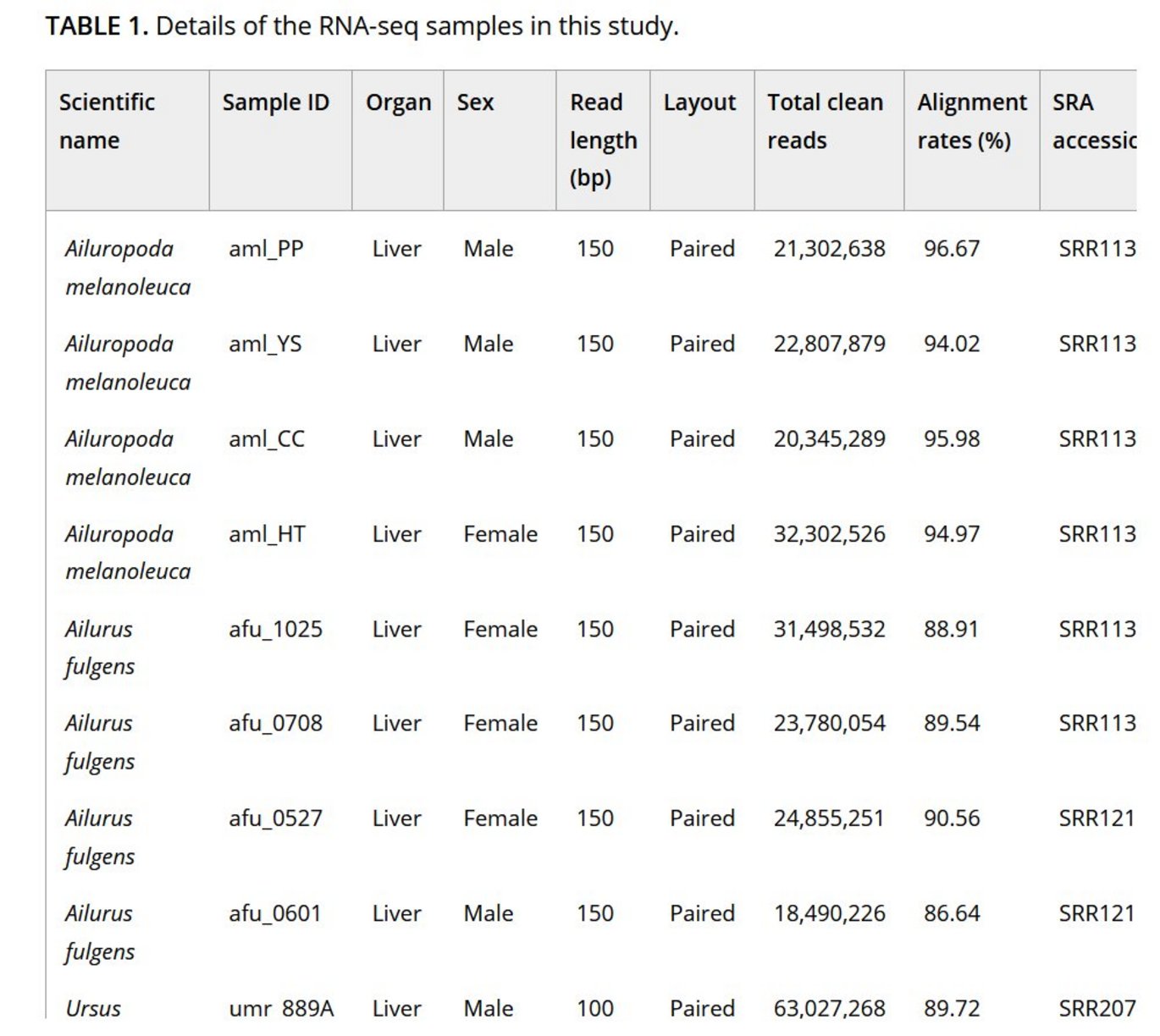This screenshot has height=1036, width=1160.
Task: Select the afu_1025 sample ID cell
Action: pos(275,629)
